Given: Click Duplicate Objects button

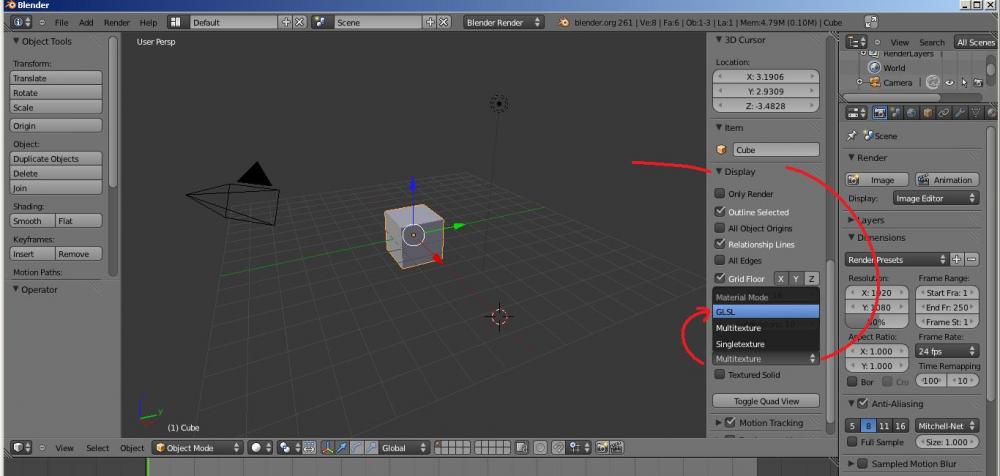Looking at the screenshot, I should [56, 159].
